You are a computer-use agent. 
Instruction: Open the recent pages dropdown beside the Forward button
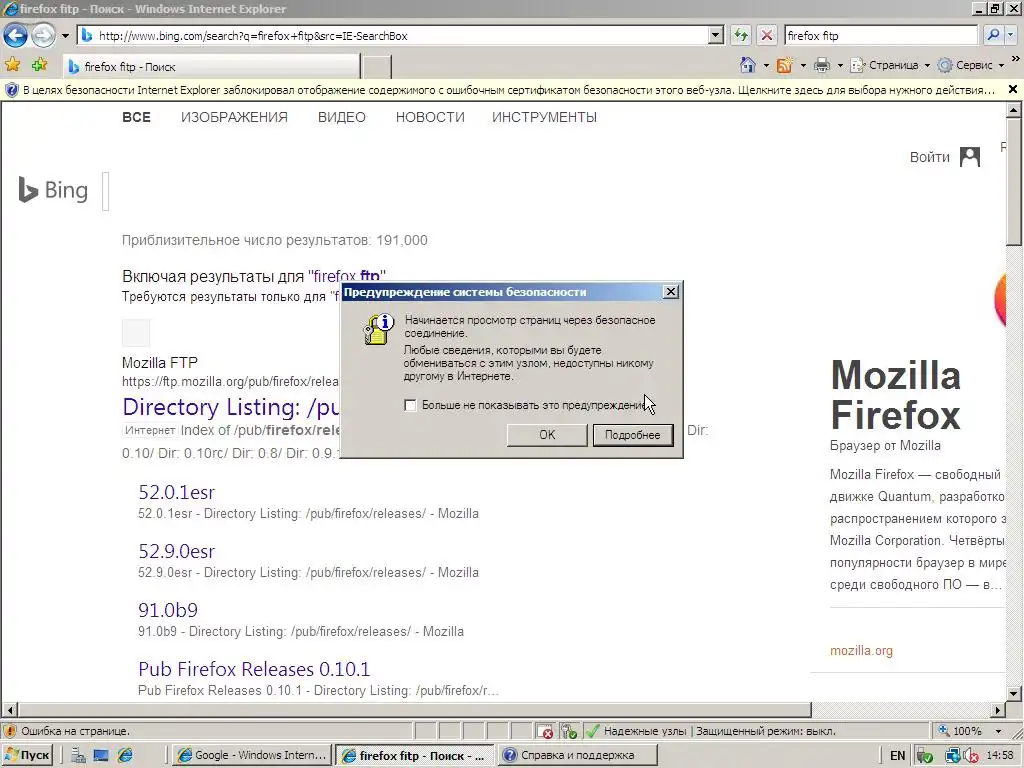tap(65, 36)
